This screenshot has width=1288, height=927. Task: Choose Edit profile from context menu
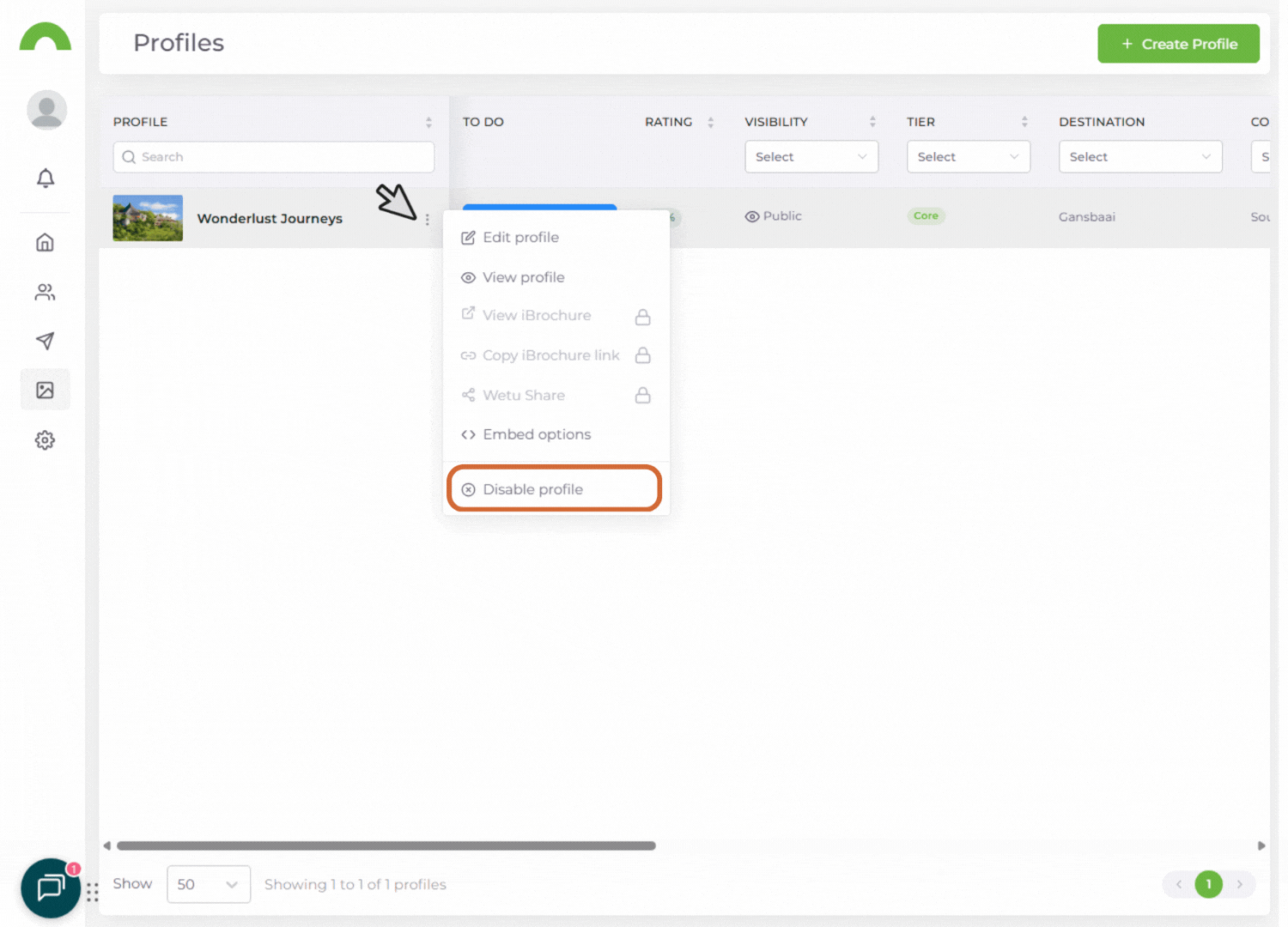point(520,238)
